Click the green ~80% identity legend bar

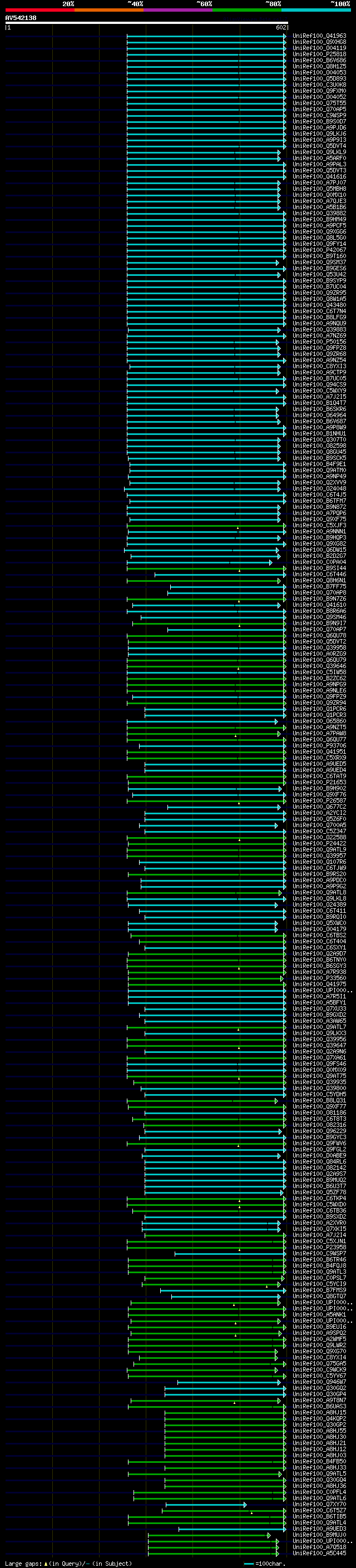click(247, 10)
